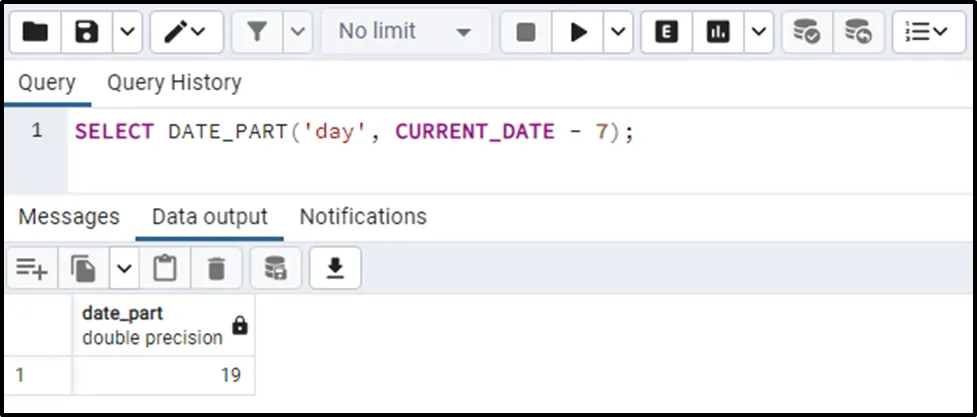977x417 pixels.
Task: Click the Add row button
Action: pos(31,267)
